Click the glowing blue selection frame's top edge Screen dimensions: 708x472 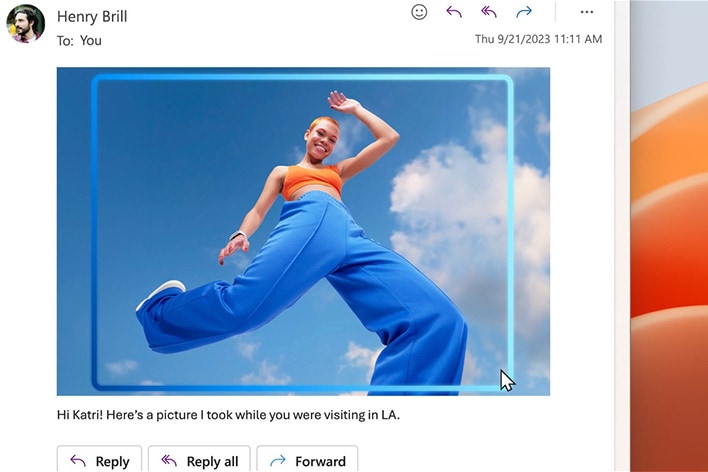click(x=300, y=77)
